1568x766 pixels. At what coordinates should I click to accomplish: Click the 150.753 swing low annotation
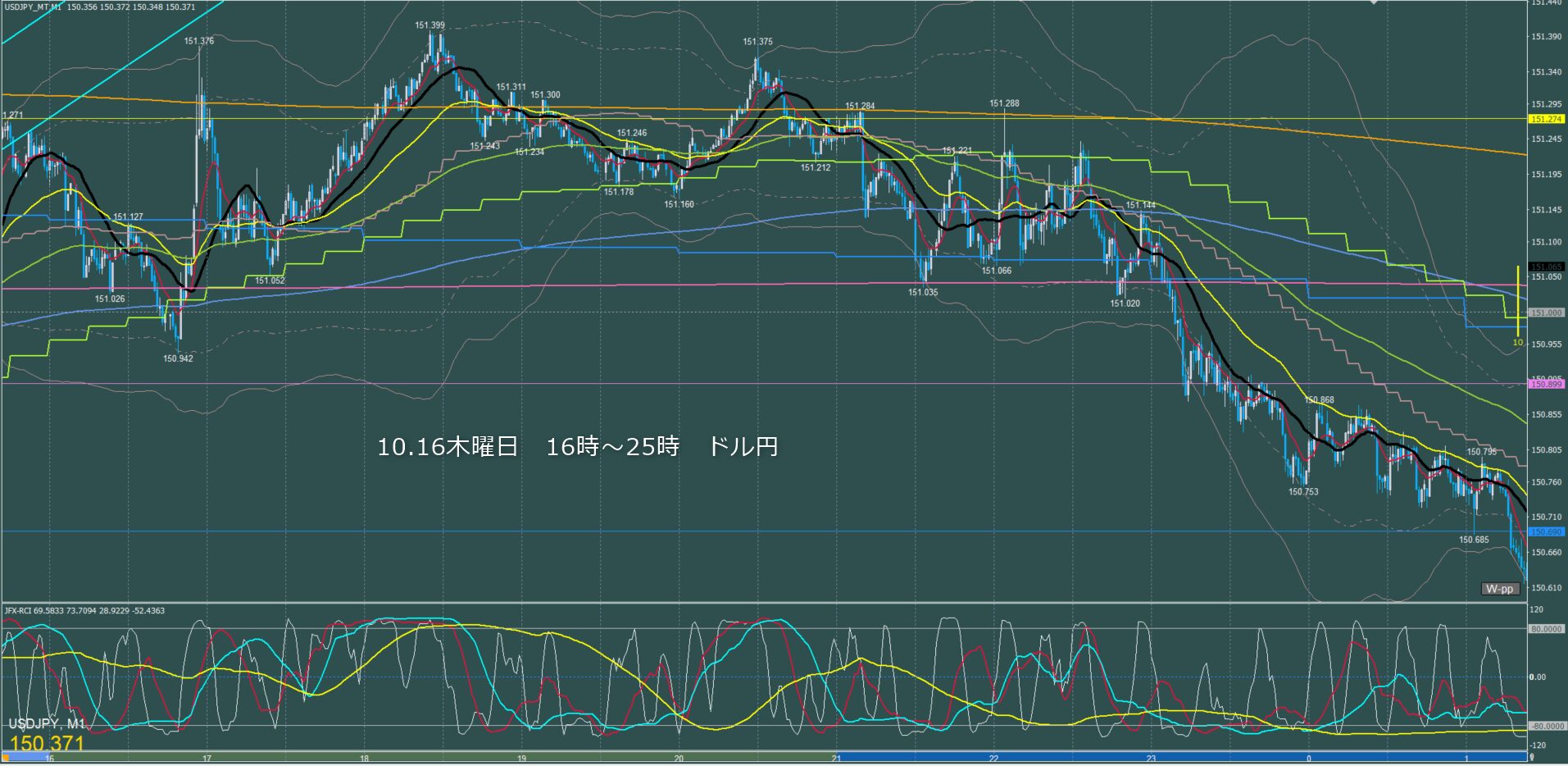pyautogui.click(x=1302, y=492)
